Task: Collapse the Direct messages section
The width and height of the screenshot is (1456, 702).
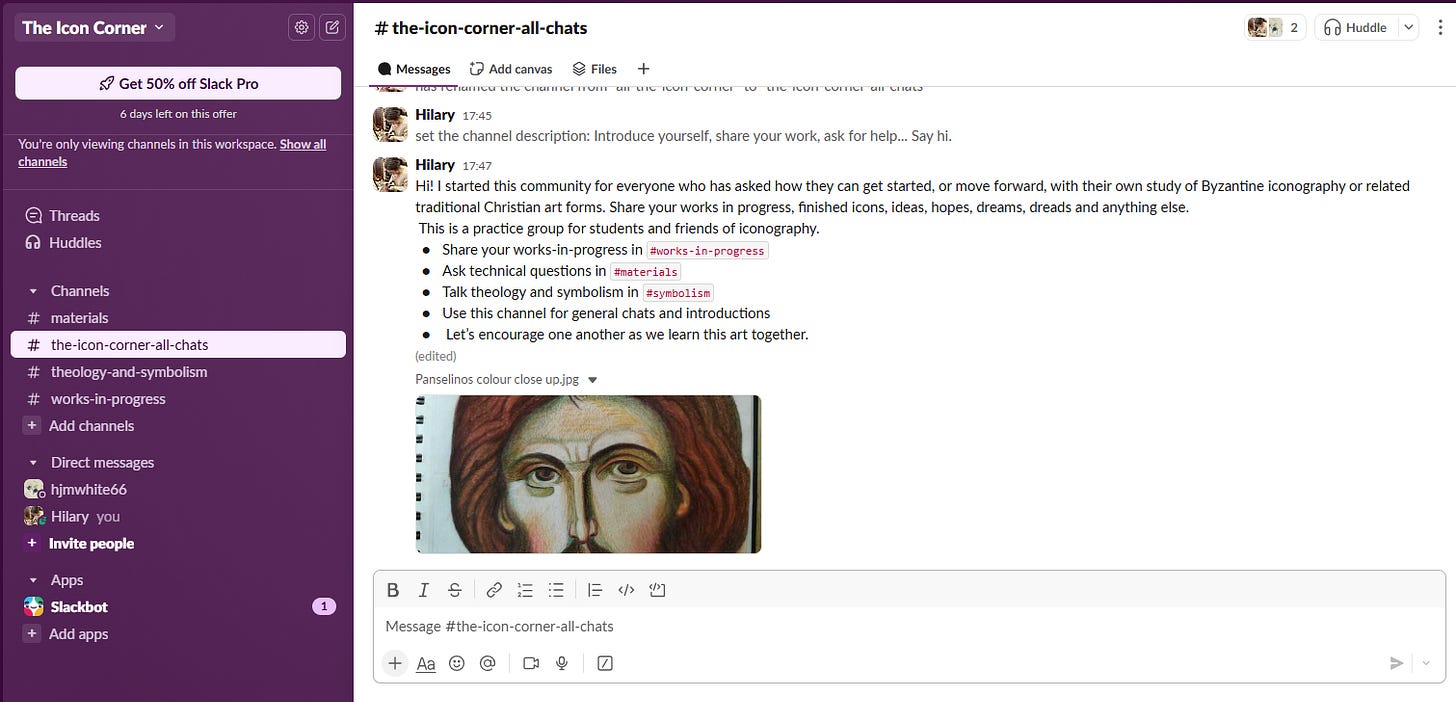Action: (x=33, y=463)
